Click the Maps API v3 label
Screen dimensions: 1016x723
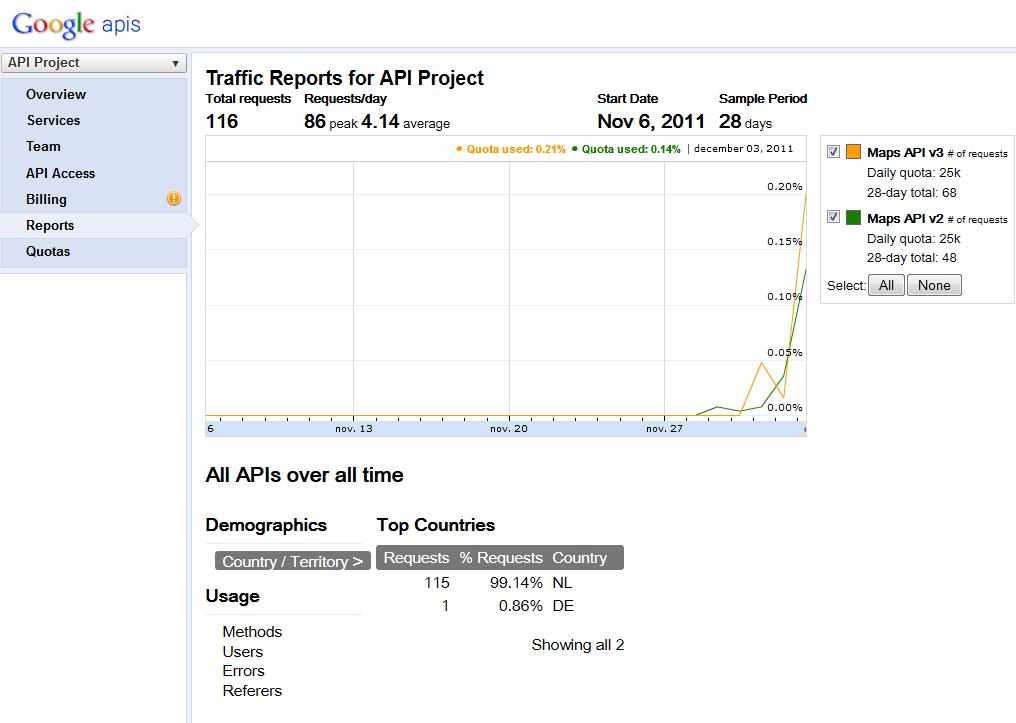click(905, 152)
